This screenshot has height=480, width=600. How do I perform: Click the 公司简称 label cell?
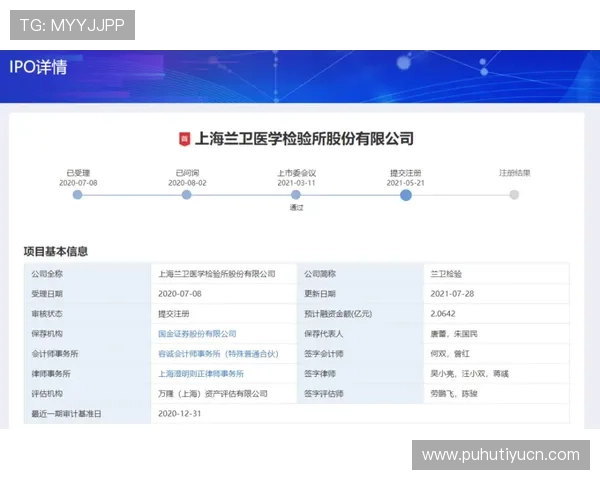tap(360, 274)
